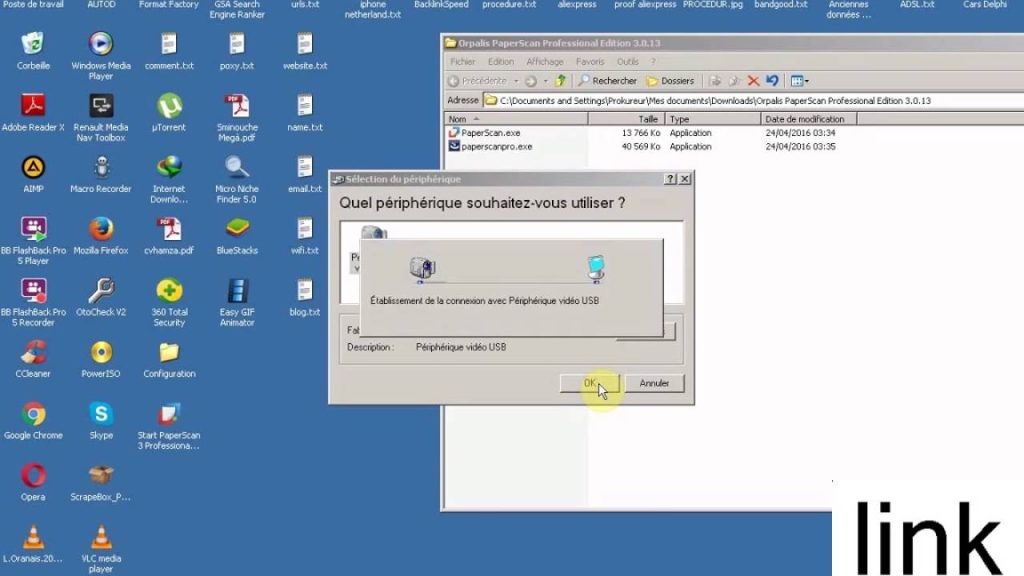Viewport: 1024px width, 576px height.
Task: Sort files by Nom column header
Action: pyautogui.click(x=516, y=119)
